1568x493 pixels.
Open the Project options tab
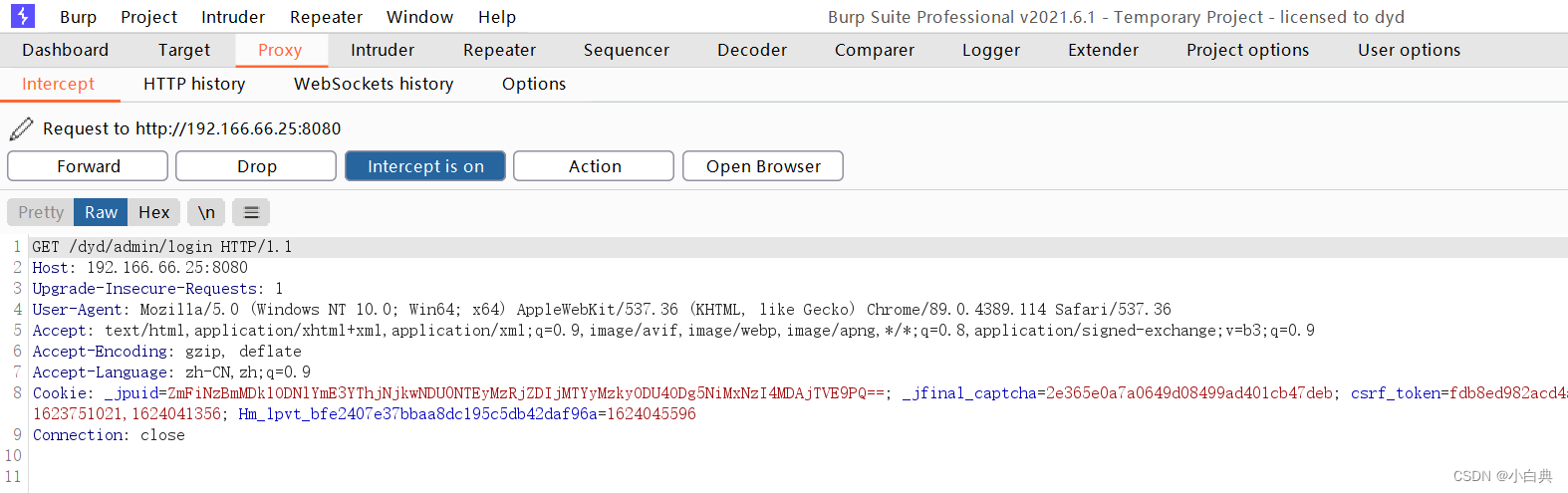(x=1248, y=50)
